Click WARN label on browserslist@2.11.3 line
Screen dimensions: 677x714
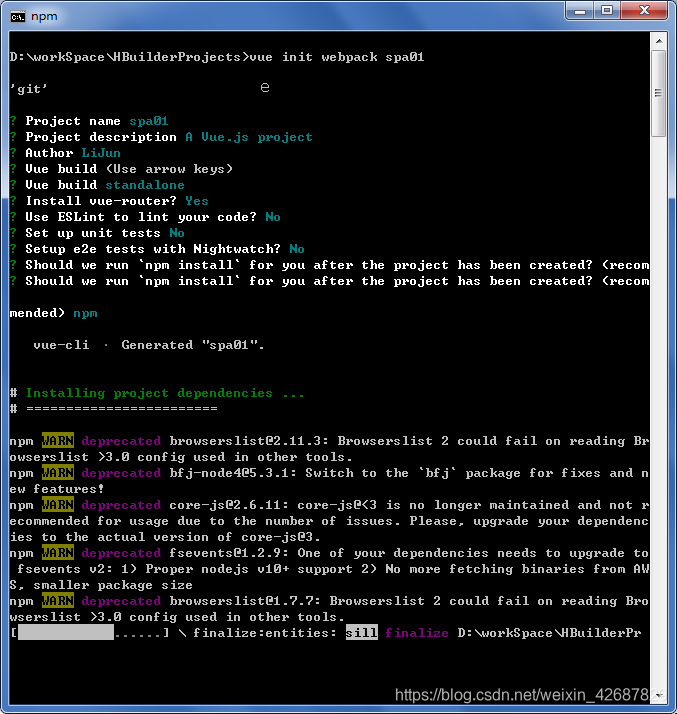(x=58, y=441)
